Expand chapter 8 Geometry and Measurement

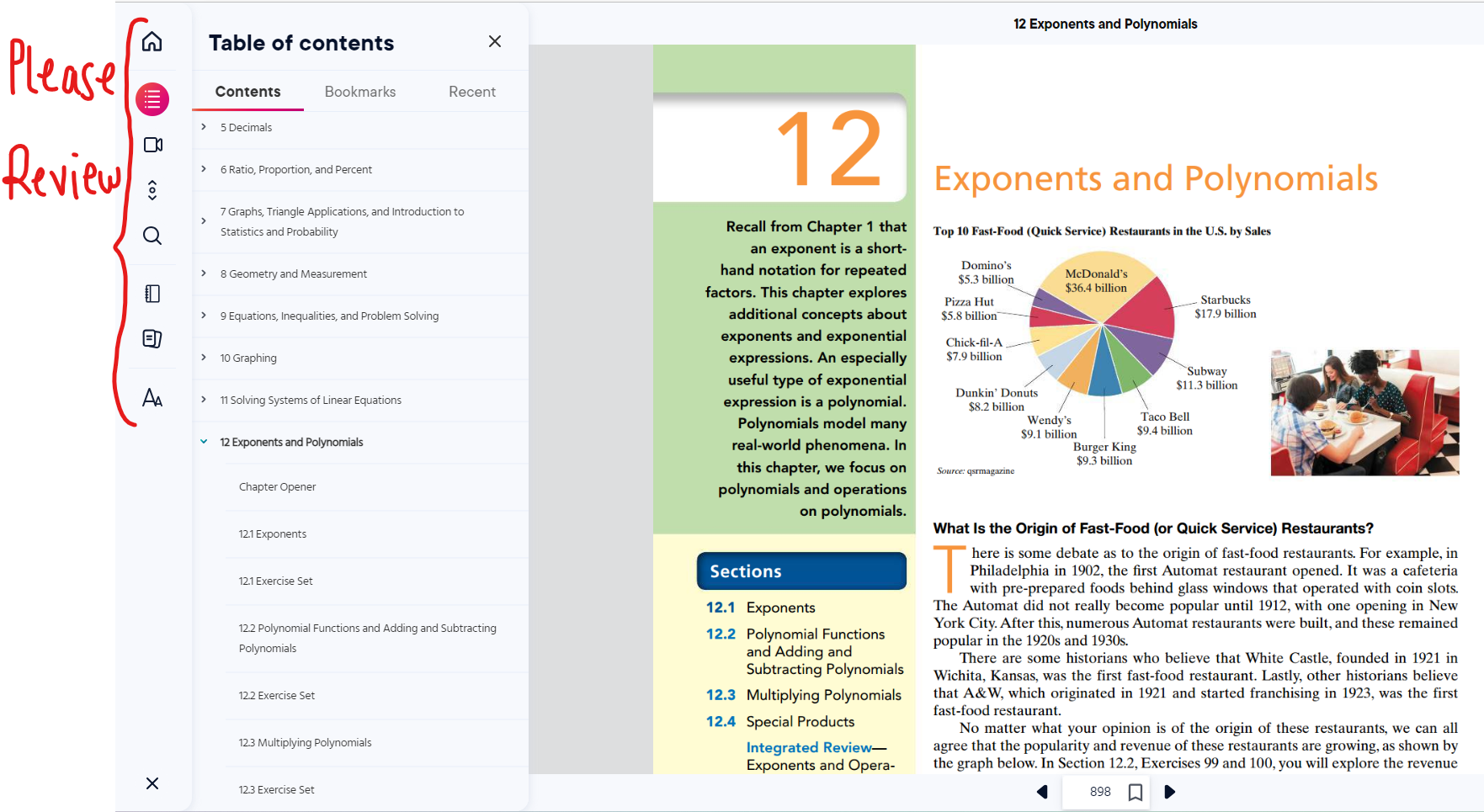coord(204,273)
